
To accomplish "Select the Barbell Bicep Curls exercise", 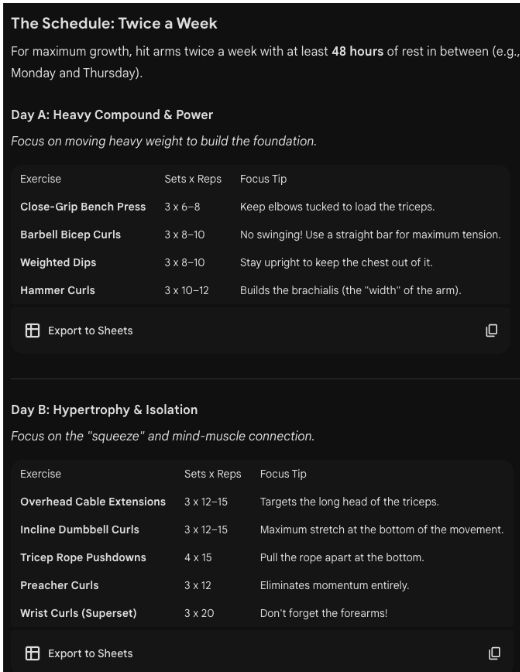I will coord(70,234).
